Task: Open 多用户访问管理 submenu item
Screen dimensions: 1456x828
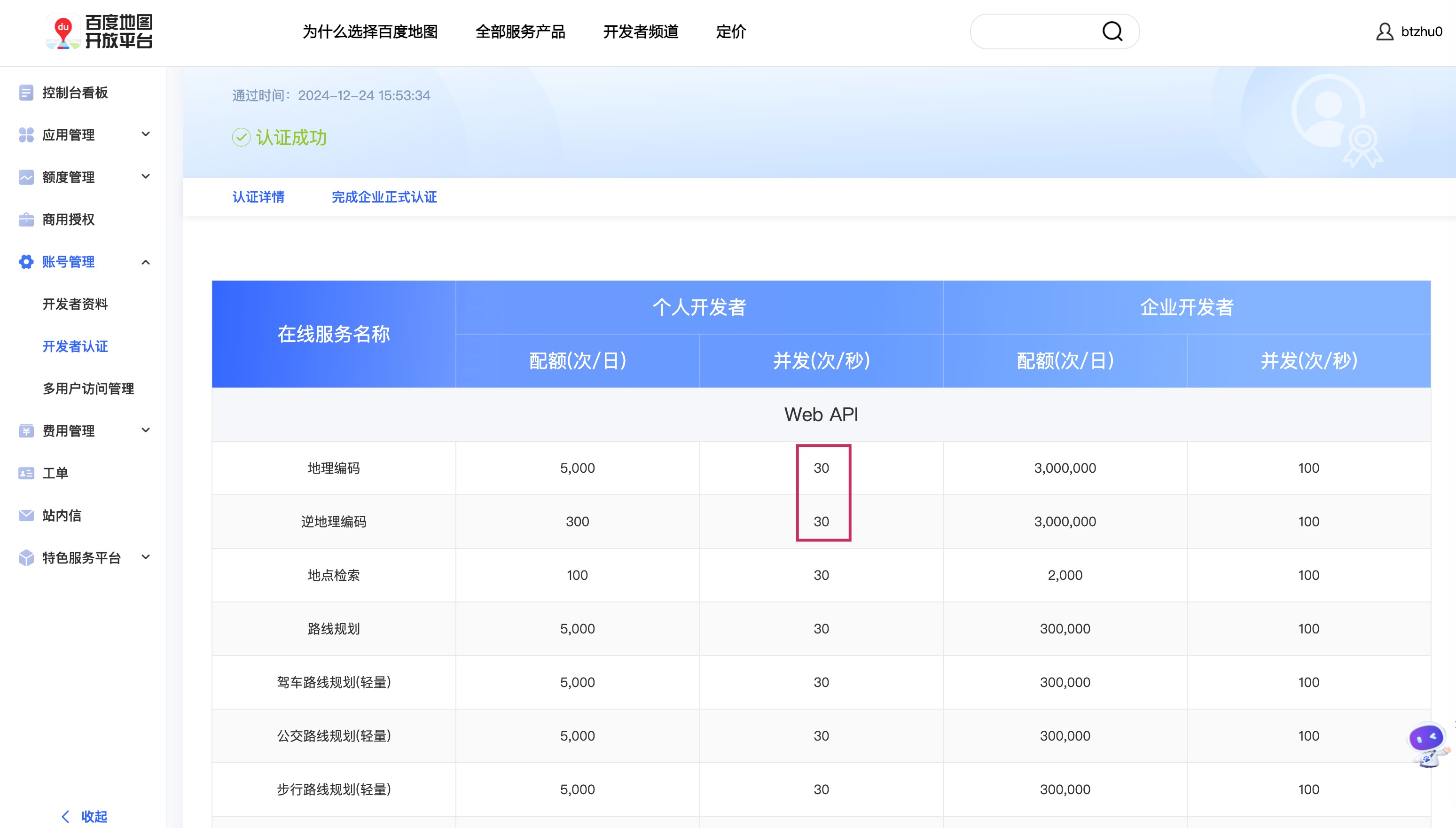Action: (88, 389)
